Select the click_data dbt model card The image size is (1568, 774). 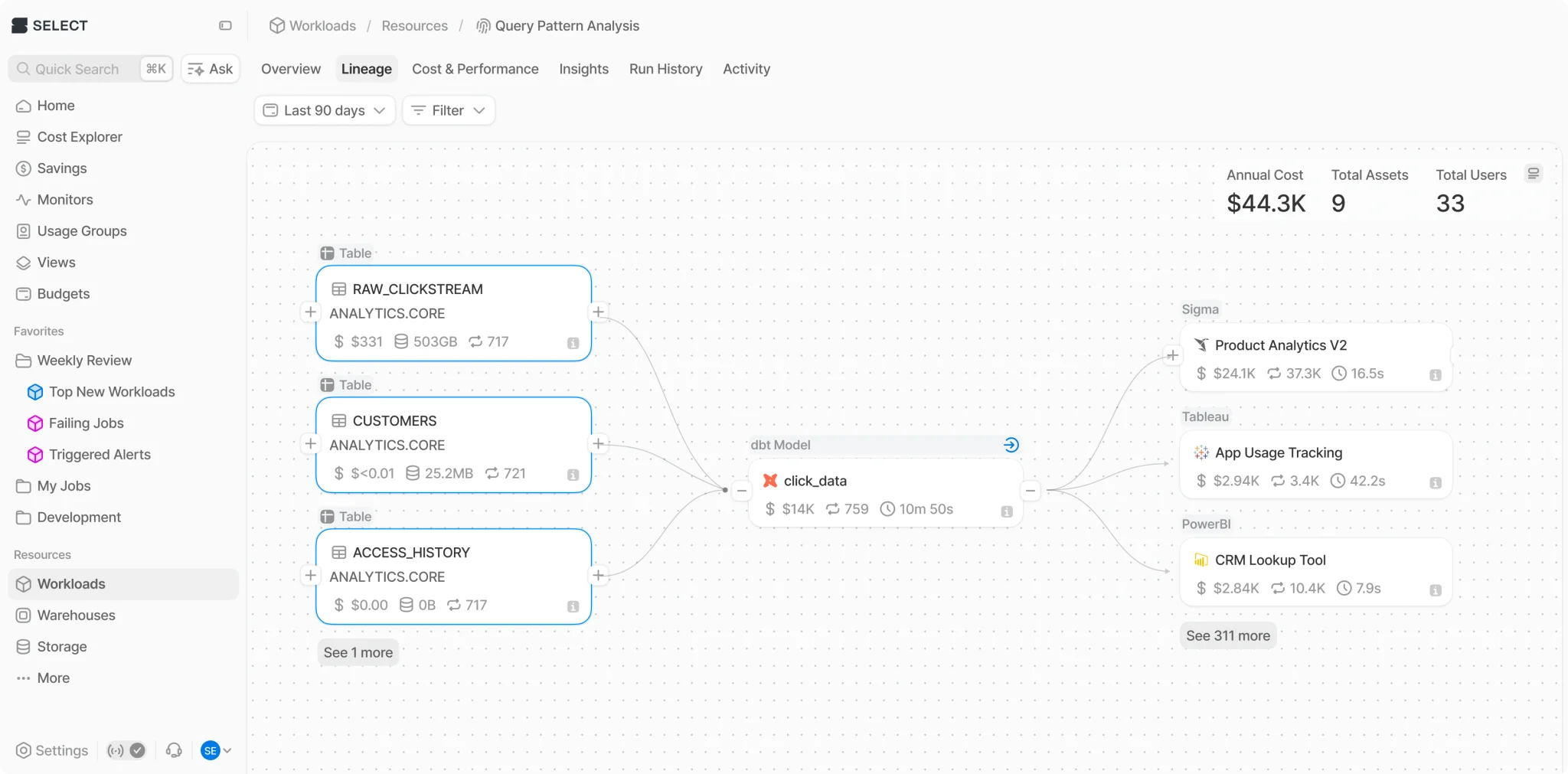pos(885,494)
